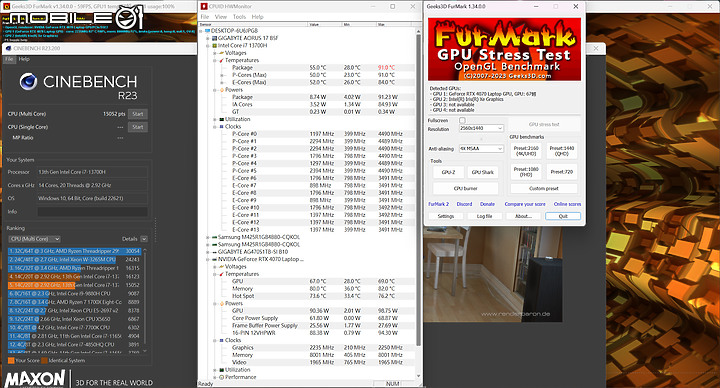The width and height of the screenshot is (720, 388).
Task: Run the Preset:1440 (QHD) benchmark
Action: (x=562, y=151)
